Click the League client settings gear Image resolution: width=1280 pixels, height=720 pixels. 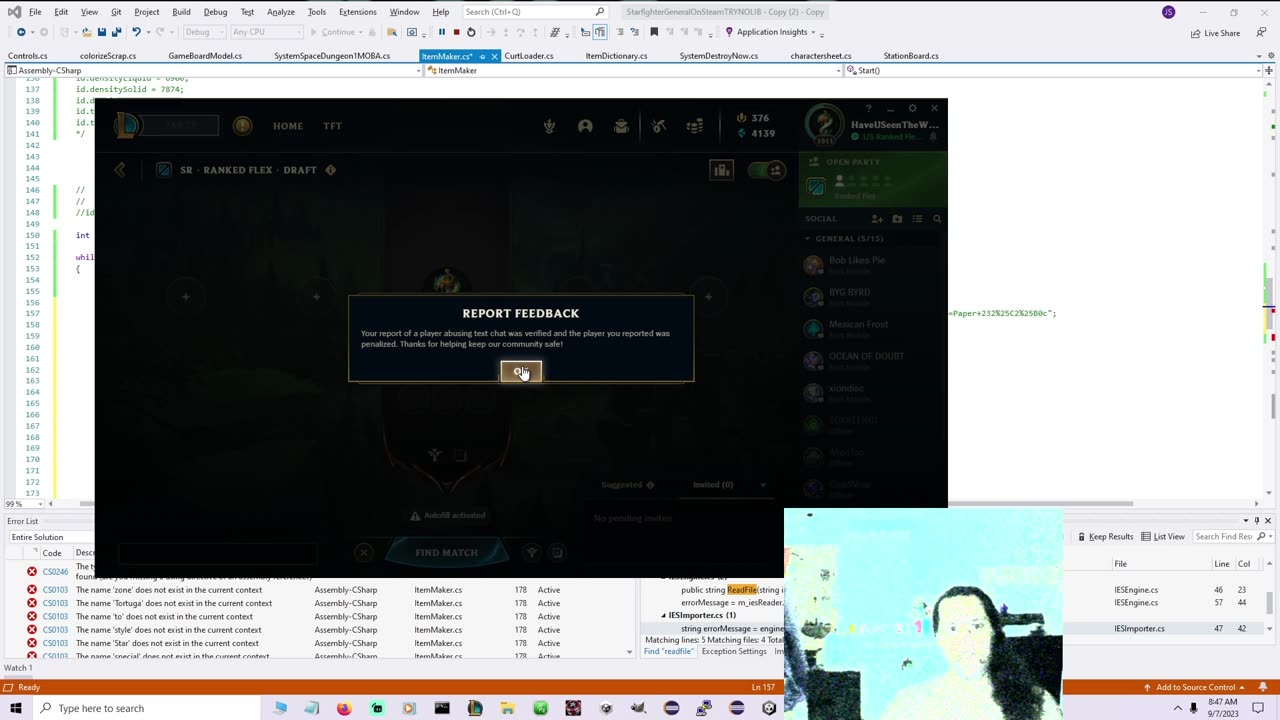[912, 108]
